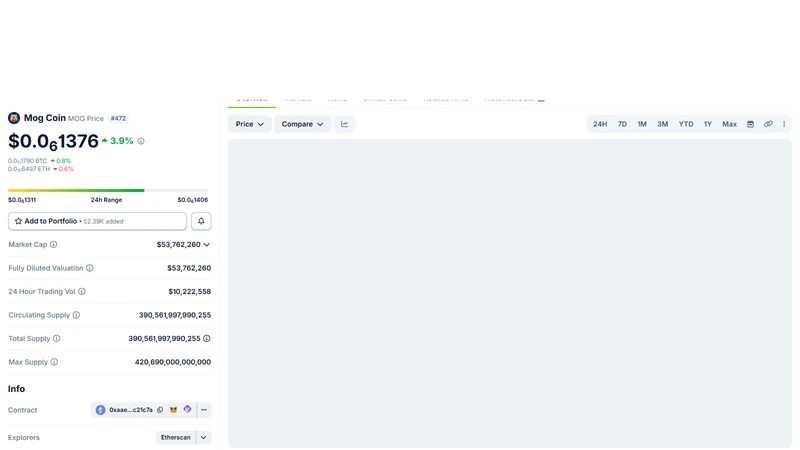The height and width of the screenshot is (450, 800).
Task: Click the 52.39K added text
Action: coord(104,222)
